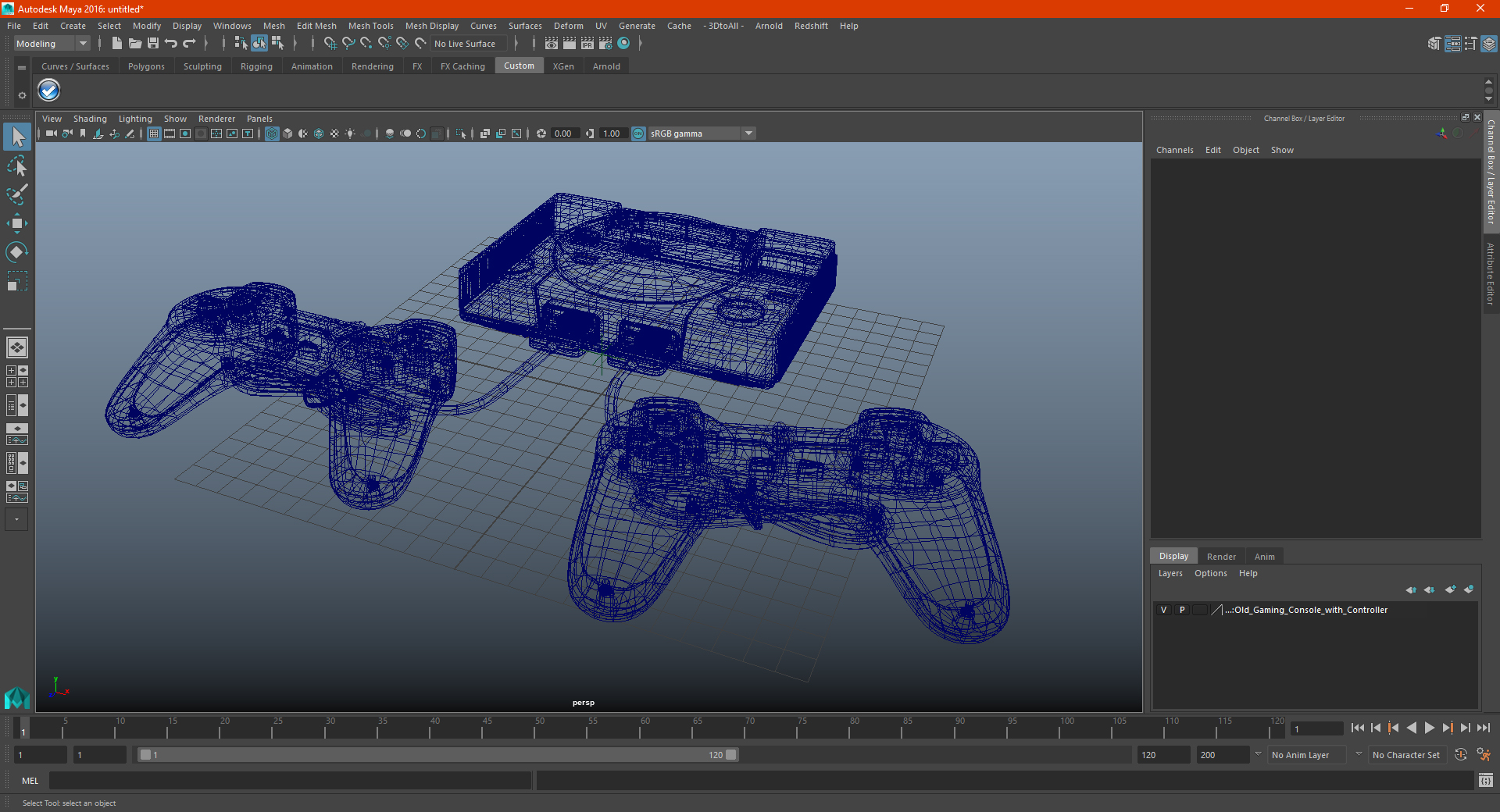Step to next key
Viewport: 1500px width, 812px height.
1448,728
